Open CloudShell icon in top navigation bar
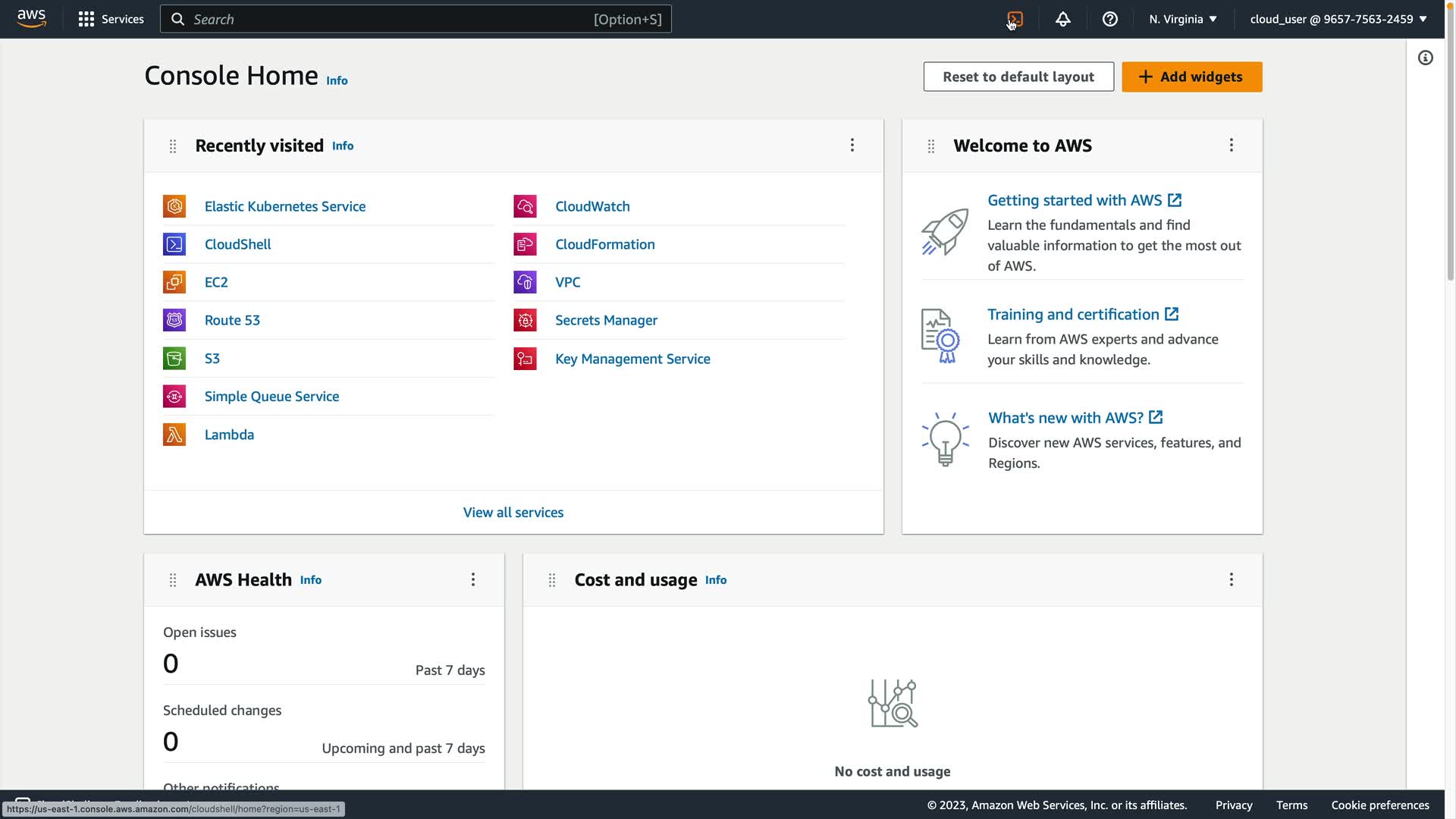The width and height of the screenshot is (1456, 819). (x=1015, y=19)
